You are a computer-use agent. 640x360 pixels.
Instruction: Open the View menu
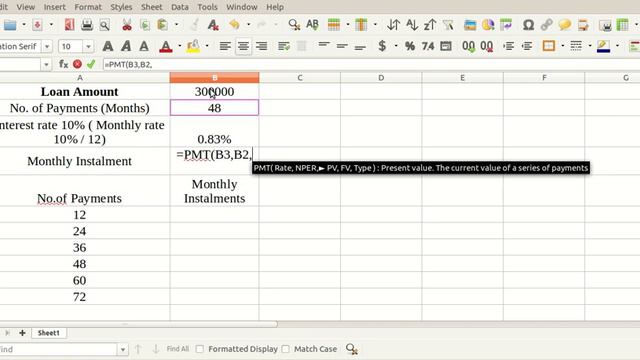click(26, 7)
